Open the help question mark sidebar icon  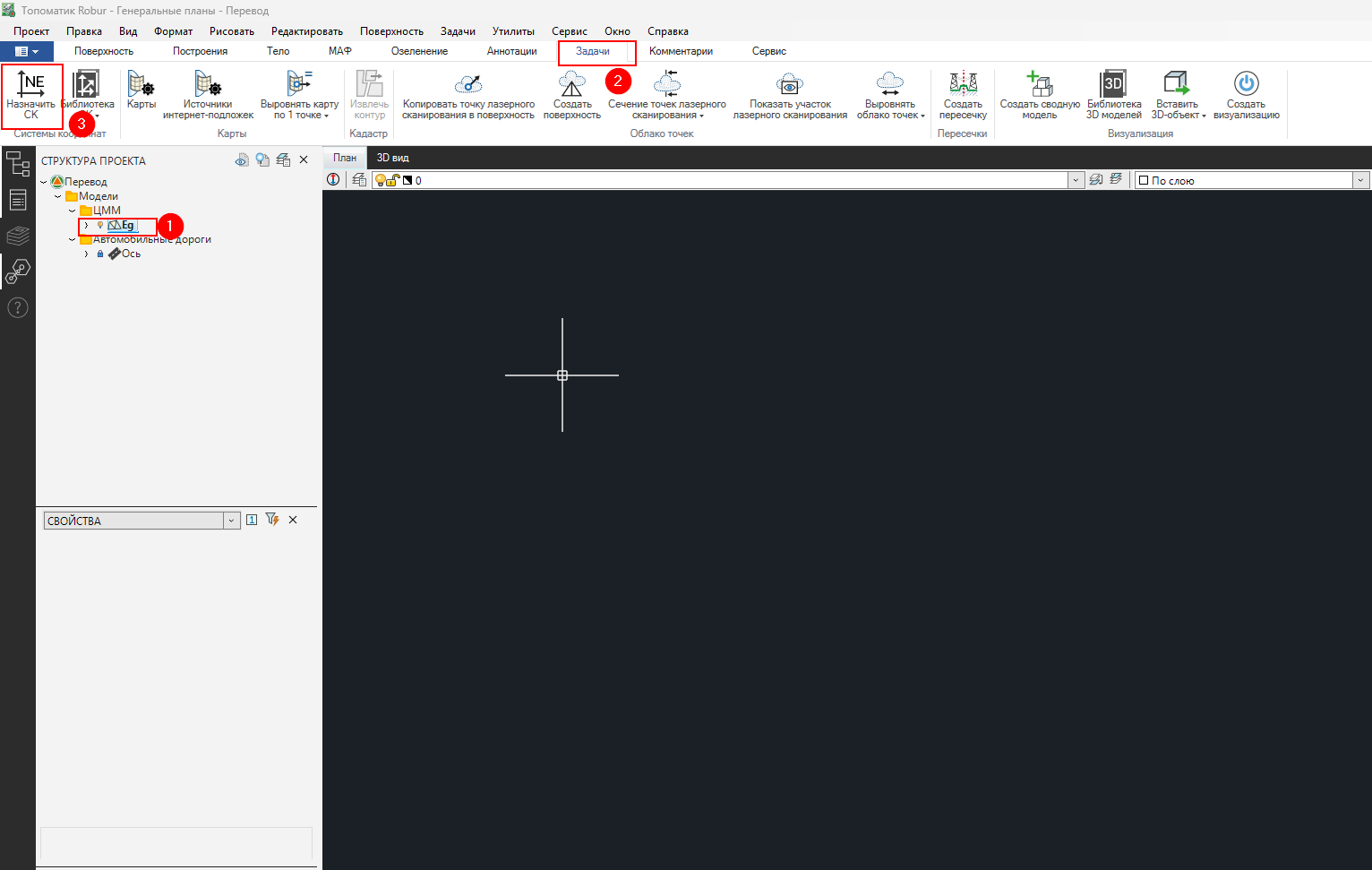click(x=18, y=307)
